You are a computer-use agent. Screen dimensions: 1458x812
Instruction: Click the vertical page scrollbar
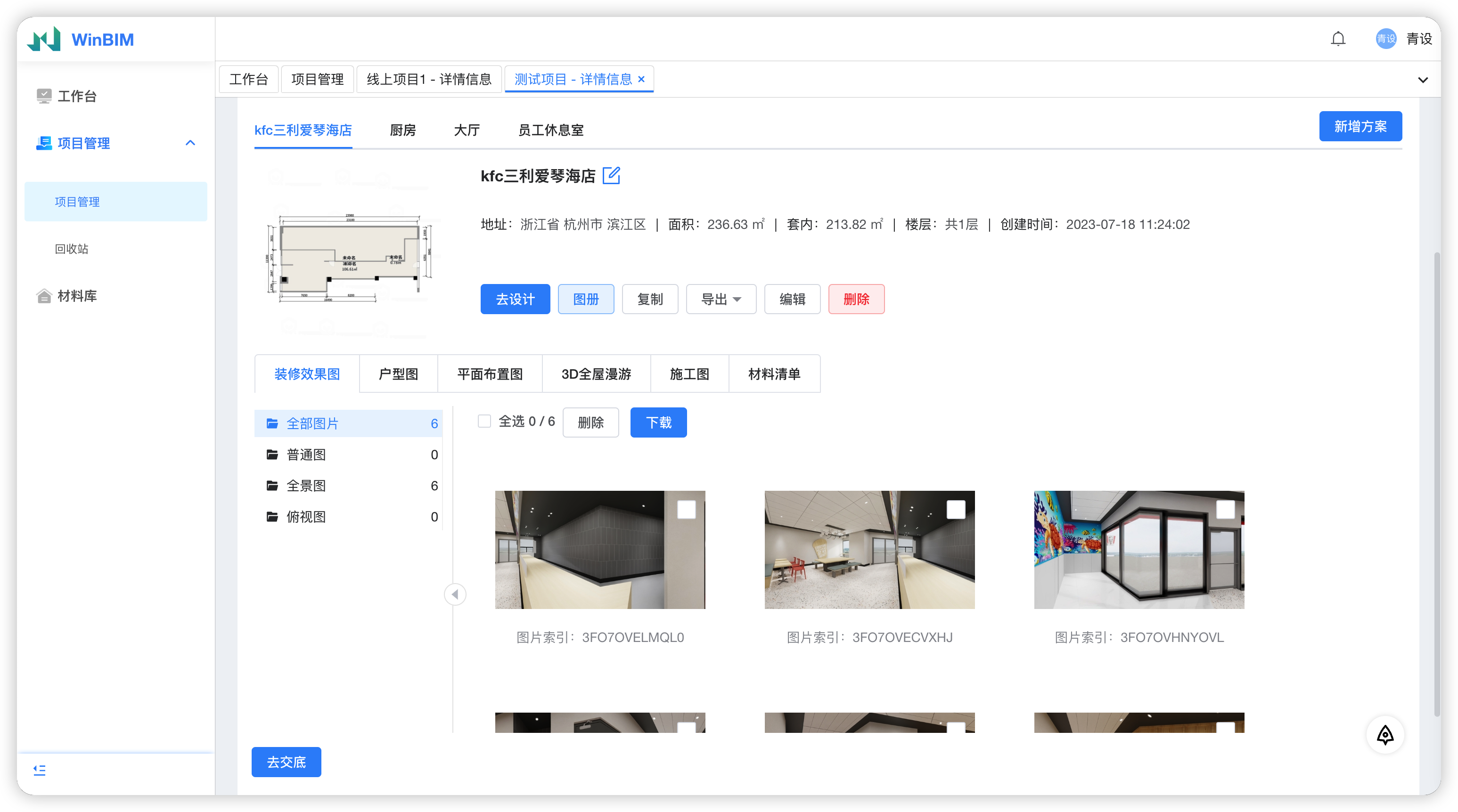[x=1436, y=484]
